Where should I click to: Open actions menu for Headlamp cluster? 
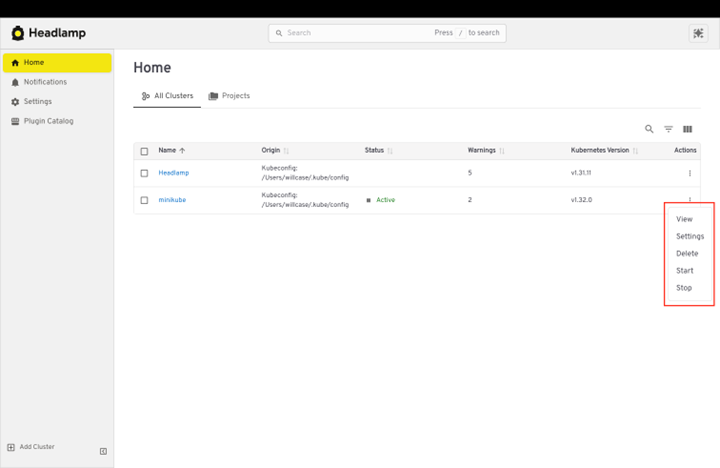tap(689, 173)
